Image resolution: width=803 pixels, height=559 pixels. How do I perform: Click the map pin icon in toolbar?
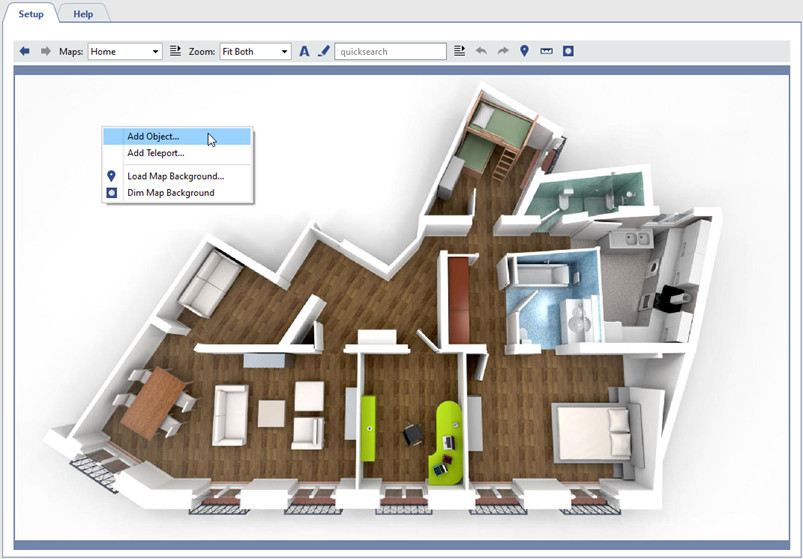[x=524, y=51]
